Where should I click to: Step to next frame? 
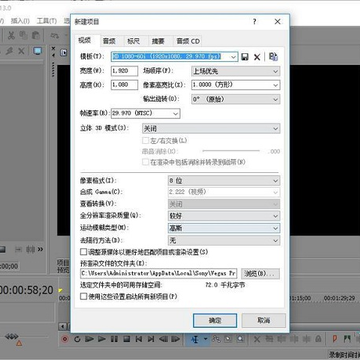point(175,339)
